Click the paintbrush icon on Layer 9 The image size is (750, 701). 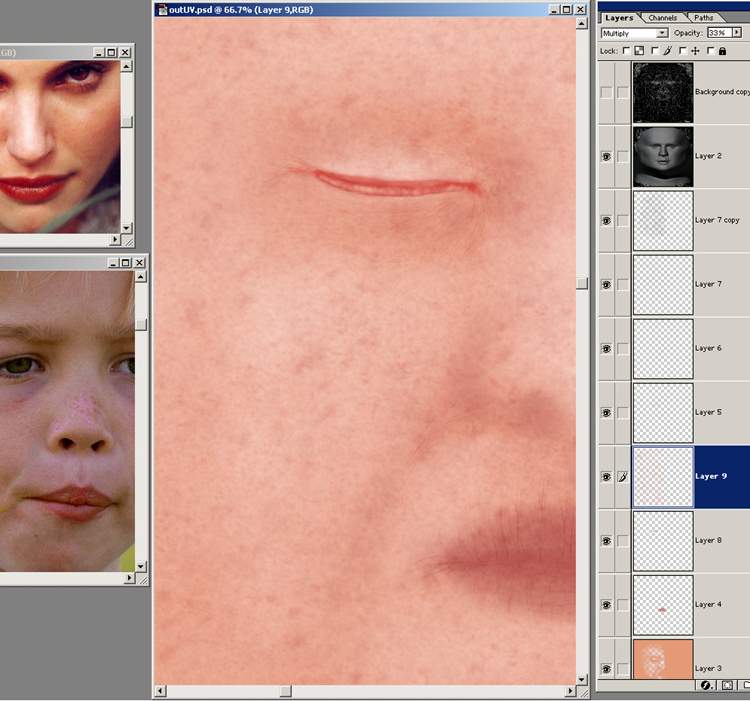tap(622, 477)
